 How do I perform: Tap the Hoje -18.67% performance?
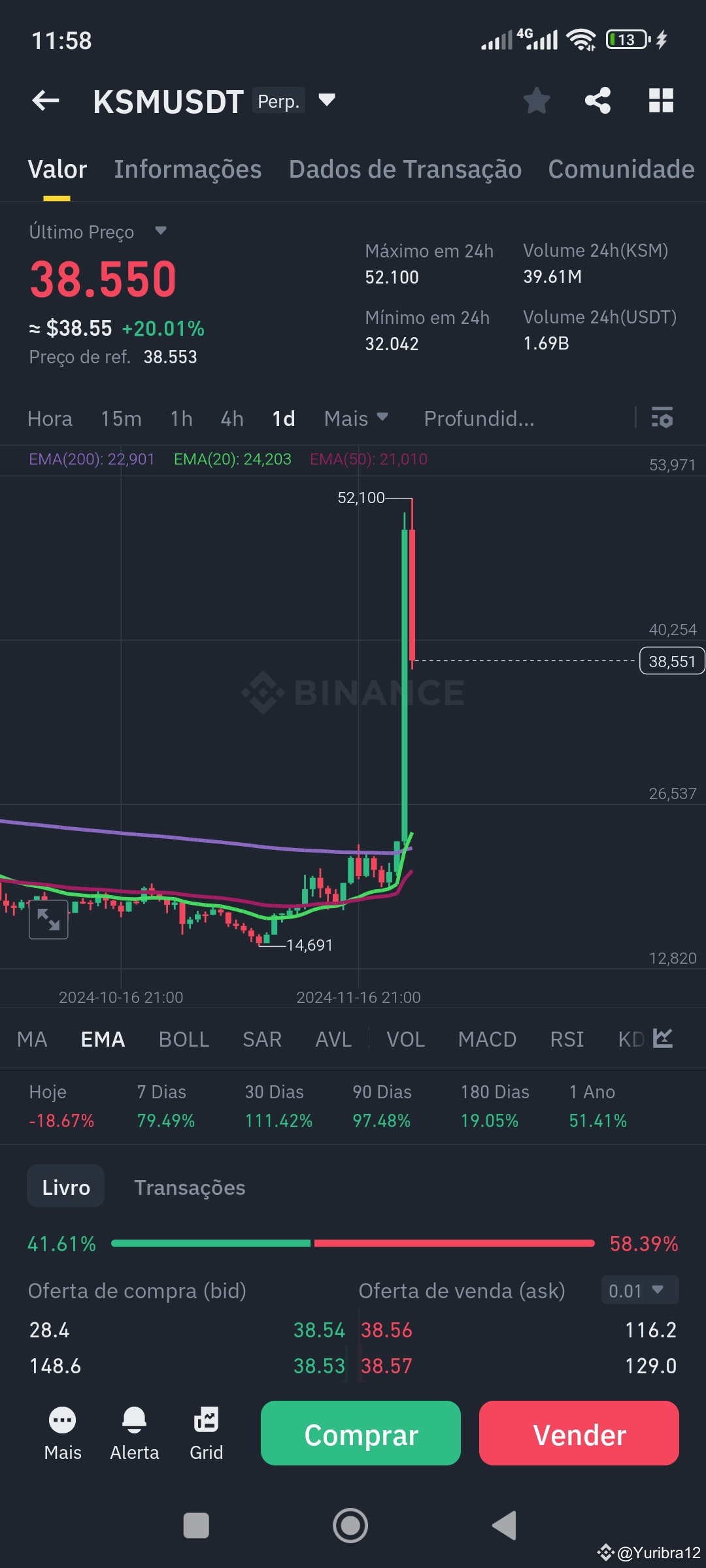pyautogui.click(x=61, y=1106)
